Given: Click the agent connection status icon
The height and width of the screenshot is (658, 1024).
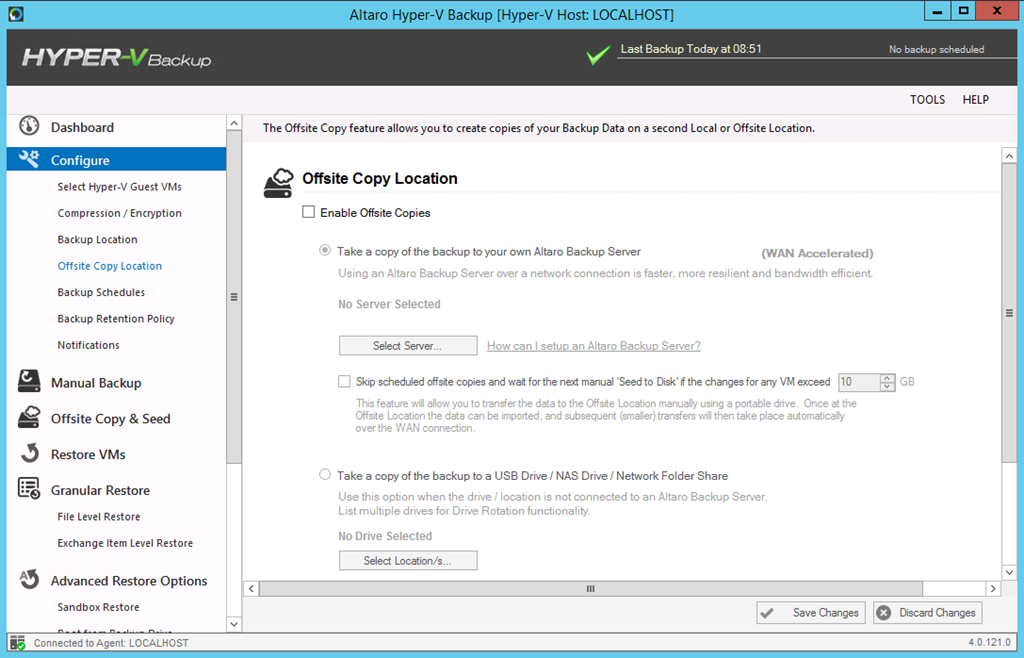Looking at the screenshot, I should coord(18,643).
